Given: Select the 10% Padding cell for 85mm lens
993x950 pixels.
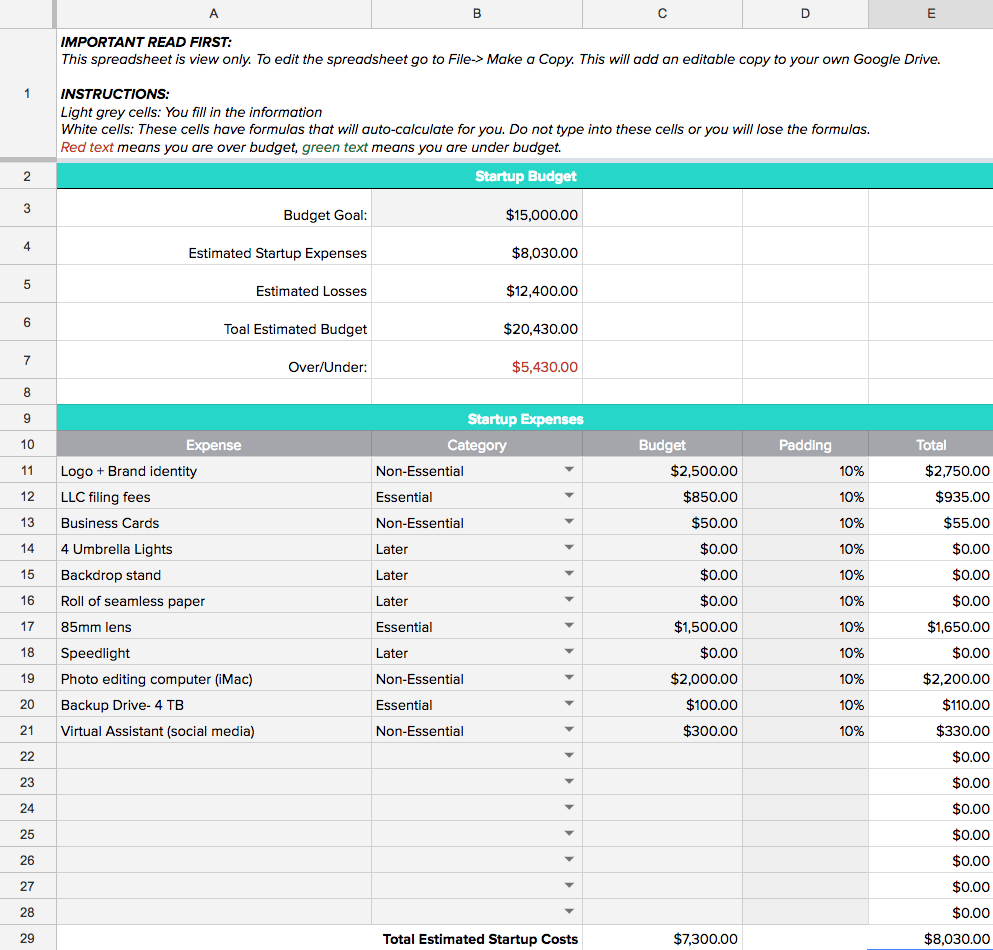Looking at the screenshot, I should [x=805, y=626].
